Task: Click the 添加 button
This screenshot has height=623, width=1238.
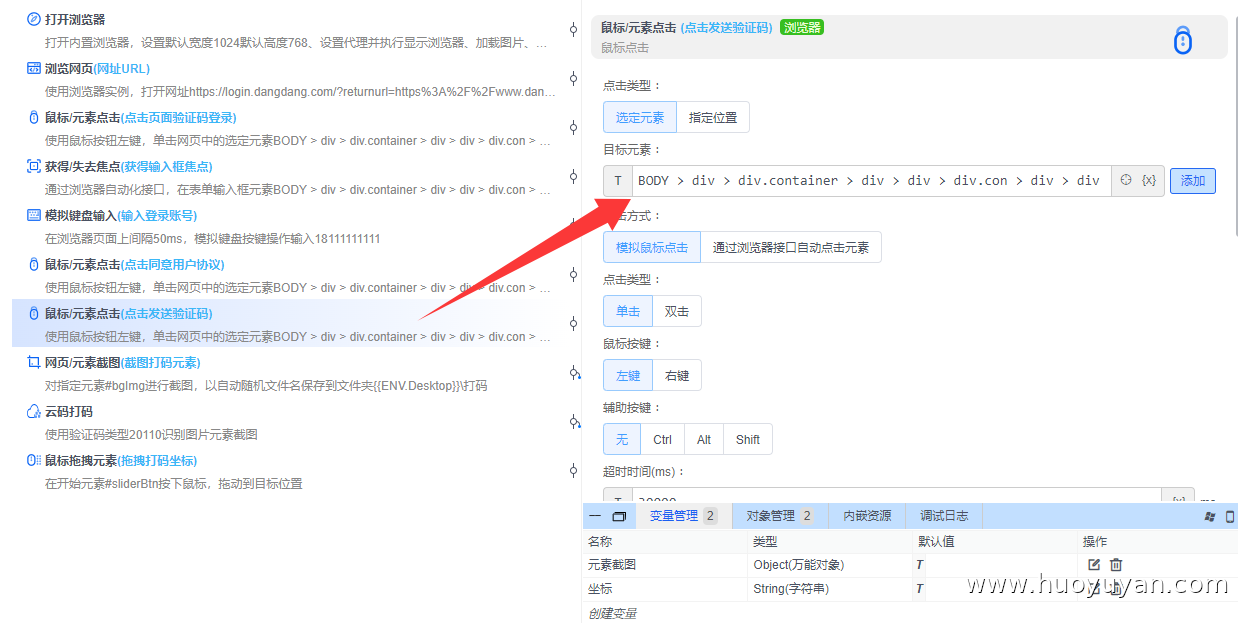Action: pos(1193,180)
